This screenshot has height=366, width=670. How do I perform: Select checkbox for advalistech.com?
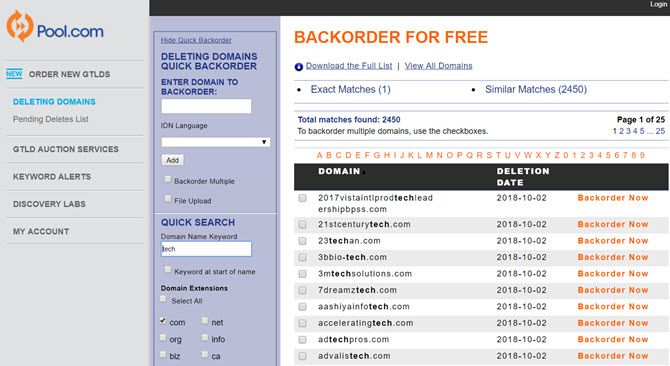(x=303, y=356)
